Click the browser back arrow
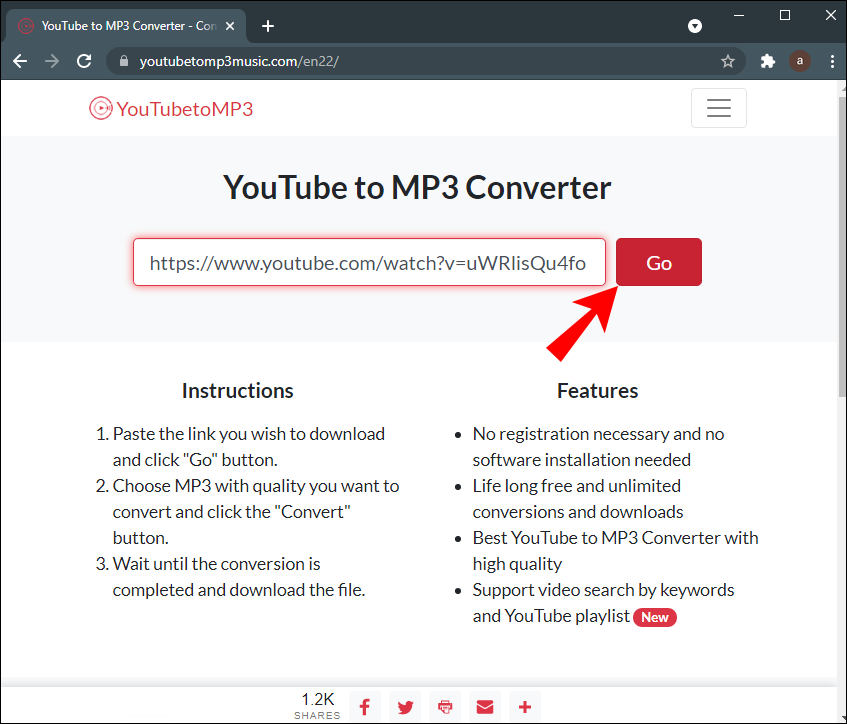 tap(20, 61)
